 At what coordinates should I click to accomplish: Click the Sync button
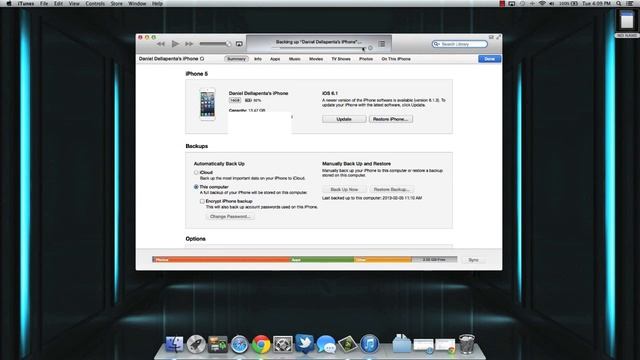(473, 260)
